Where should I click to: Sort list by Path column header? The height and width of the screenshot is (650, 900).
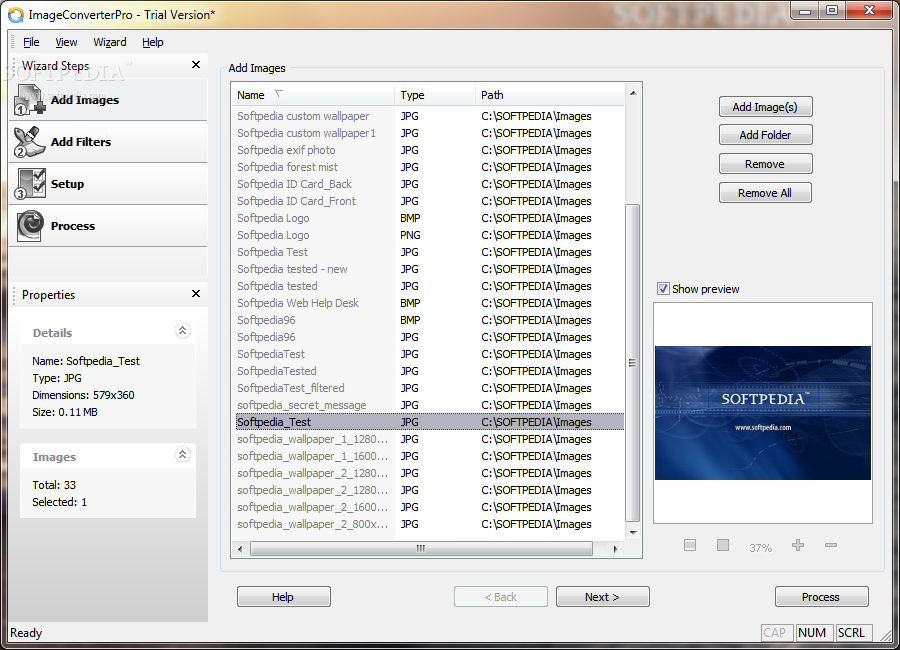550,95
